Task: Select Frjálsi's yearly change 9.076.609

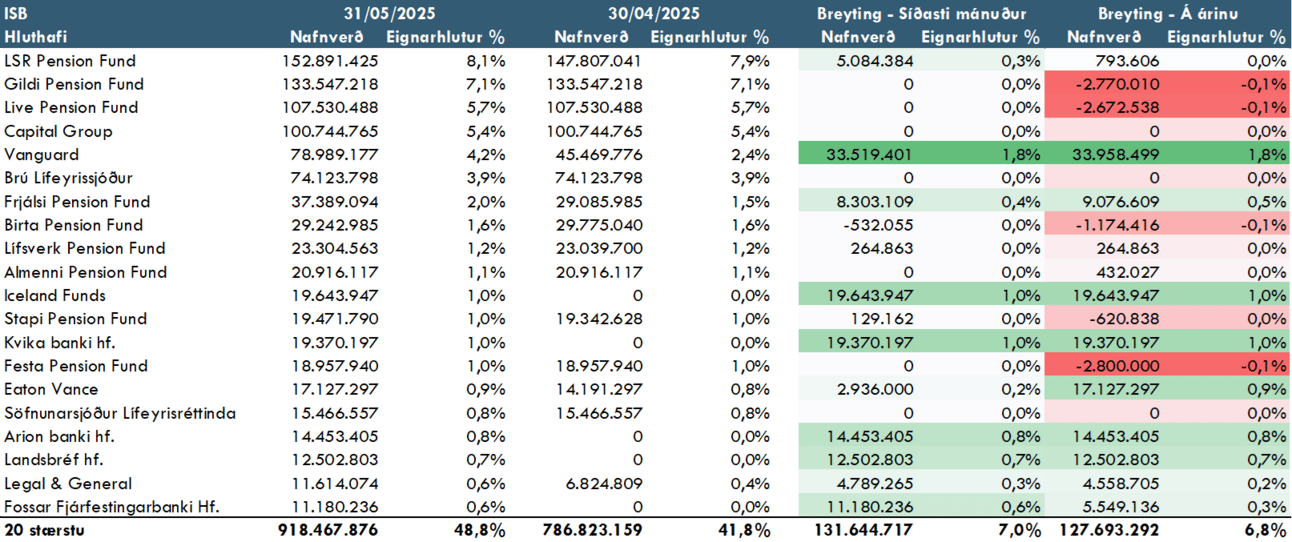Action: (1121, 201)
